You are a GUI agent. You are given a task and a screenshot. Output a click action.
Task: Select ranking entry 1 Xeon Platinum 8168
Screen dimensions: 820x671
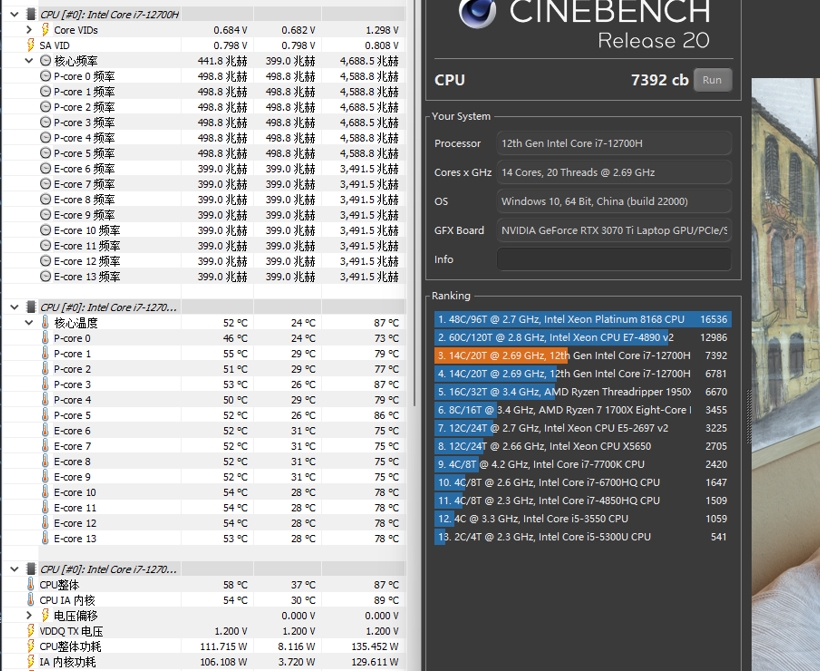583,319
